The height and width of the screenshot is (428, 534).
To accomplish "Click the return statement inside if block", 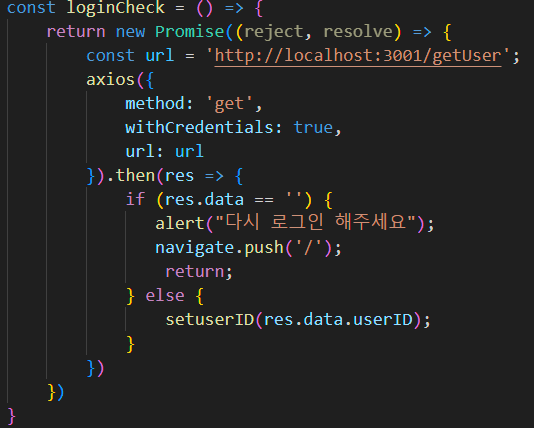I will [x=194, y=272].
